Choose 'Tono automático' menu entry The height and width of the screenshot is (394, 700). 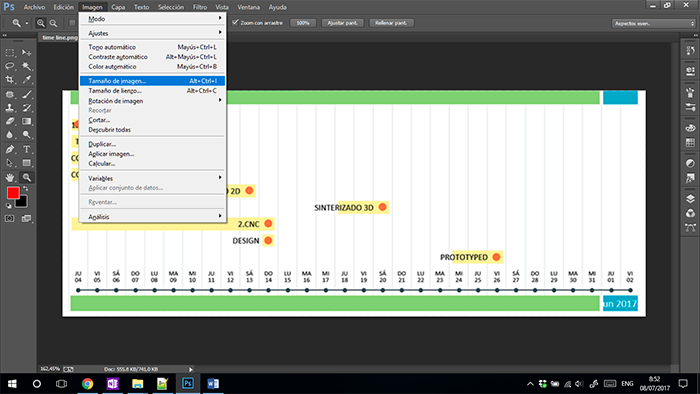tap(152, 47)
